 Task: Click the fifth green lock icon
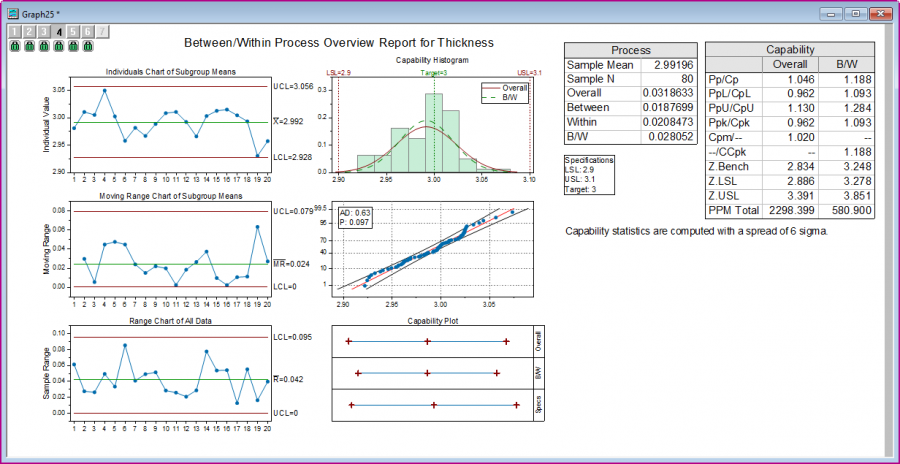(73, 45)
